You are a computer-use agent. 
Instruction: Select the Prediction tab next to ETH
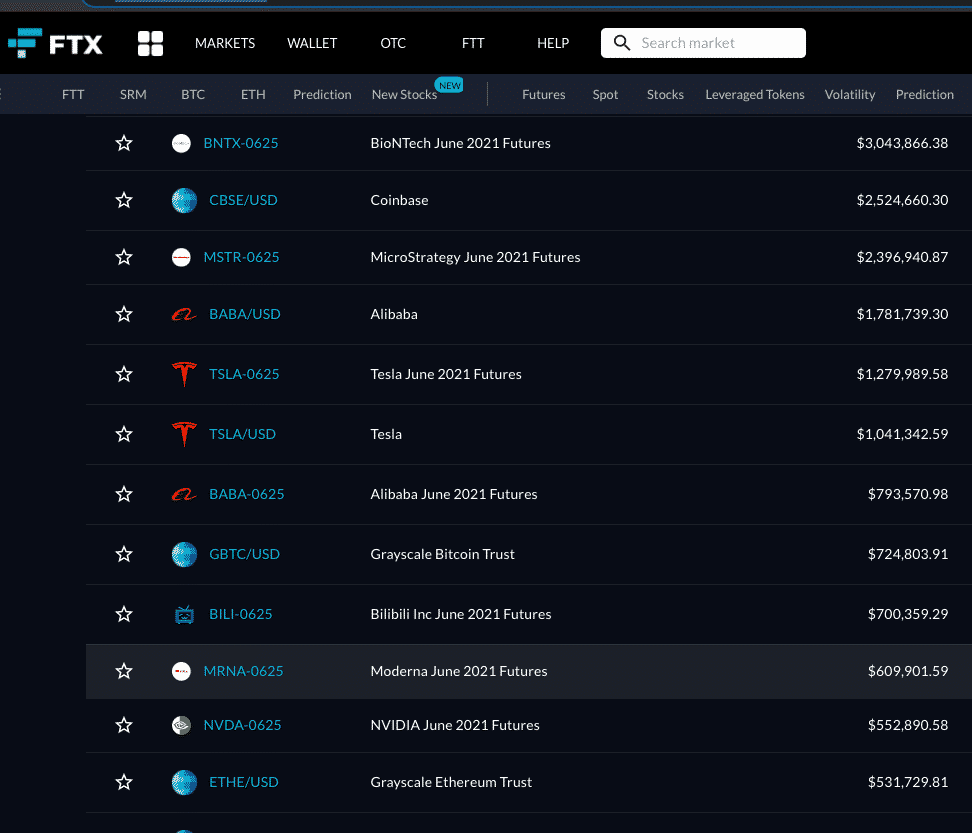[x=322, y=95]
